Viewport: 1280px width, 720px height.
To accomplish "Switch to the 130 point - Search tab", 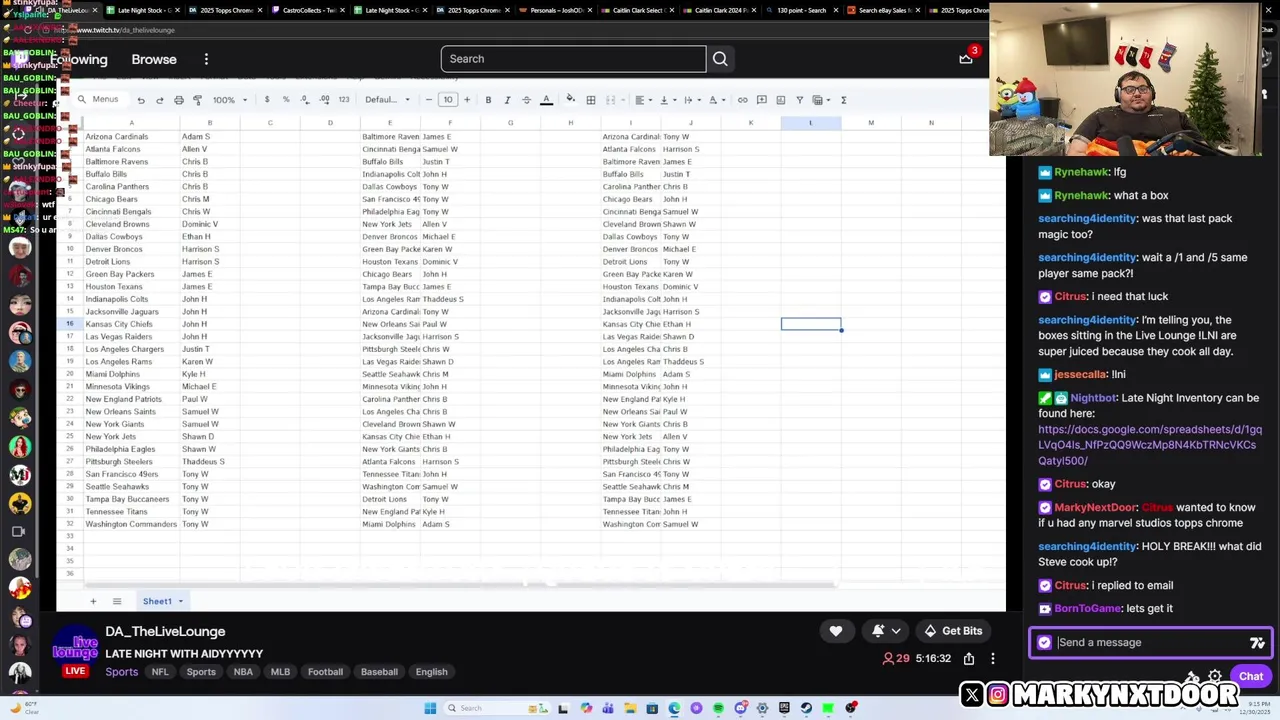I will coord(802,10).
